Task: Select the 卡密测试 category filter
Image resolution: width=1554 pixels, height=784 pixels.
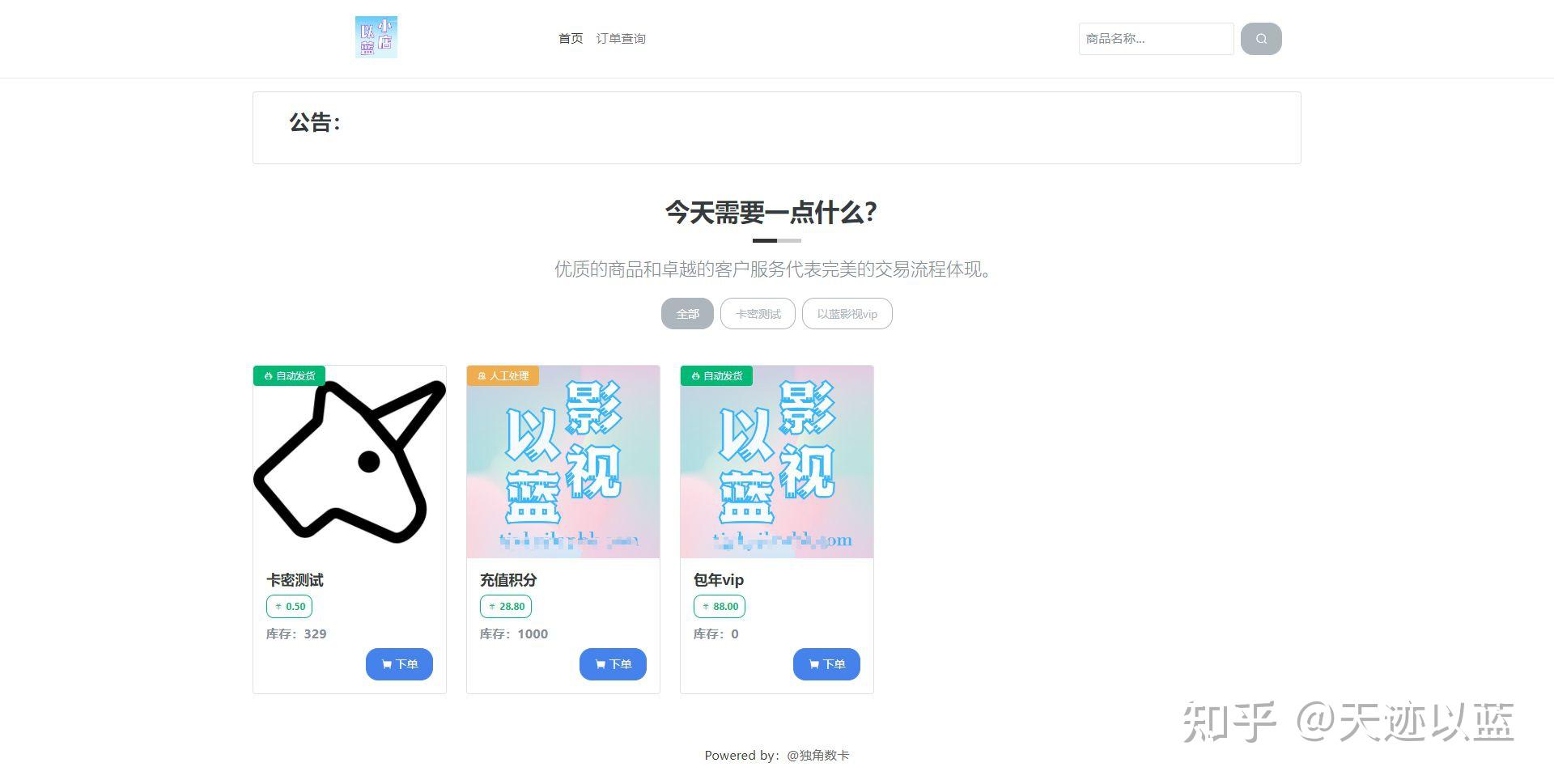Action: (758, 314)
